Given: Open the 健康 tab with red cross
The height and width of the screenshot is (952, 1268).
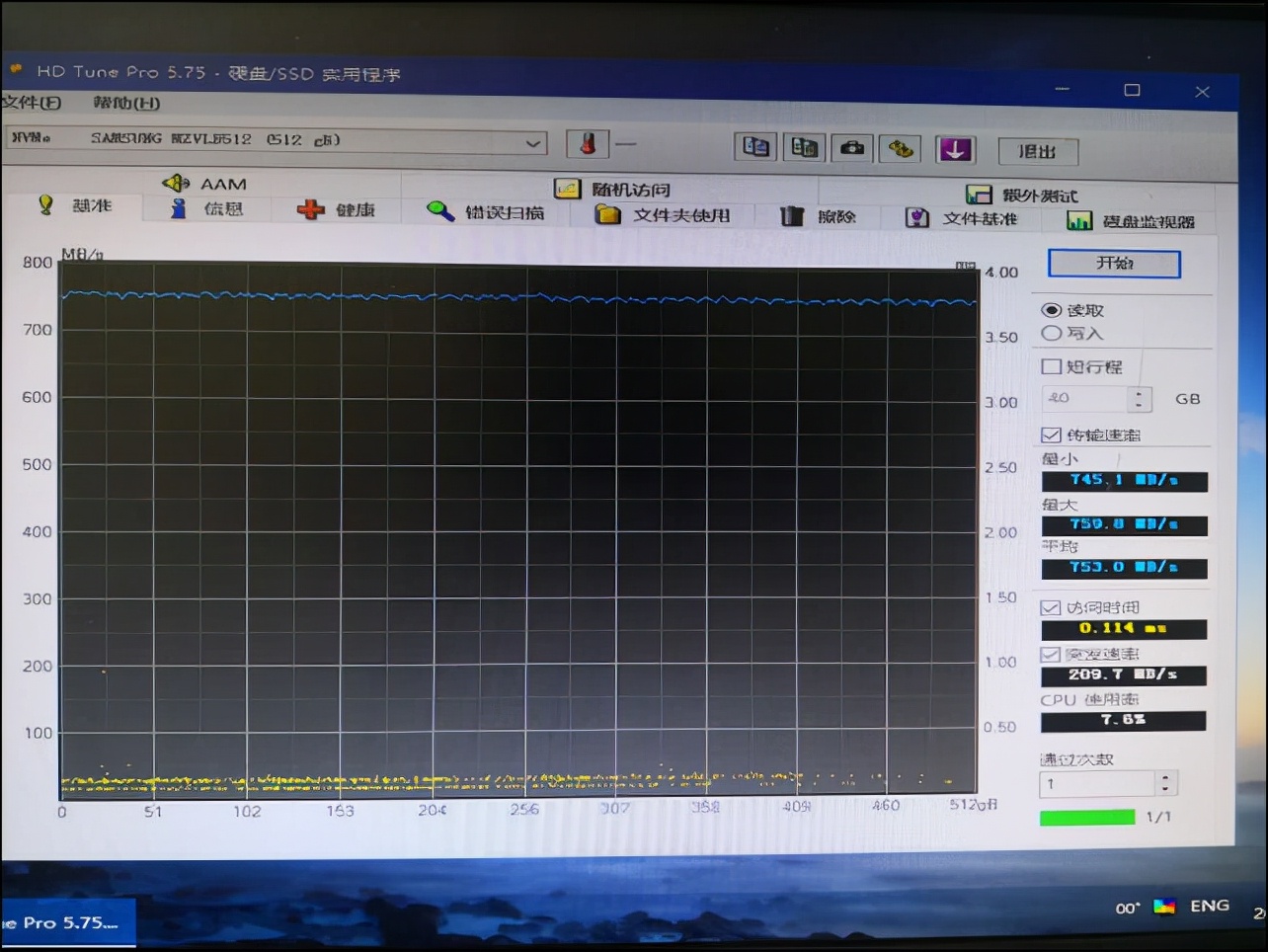Looking at the screenshot, I should point(337,209).
